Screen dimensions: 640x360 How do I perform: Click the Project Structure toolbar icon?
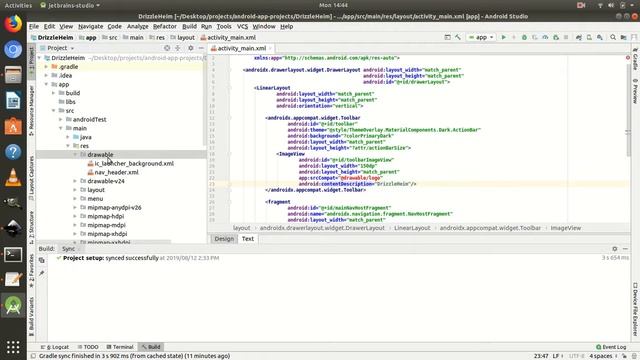623,37
